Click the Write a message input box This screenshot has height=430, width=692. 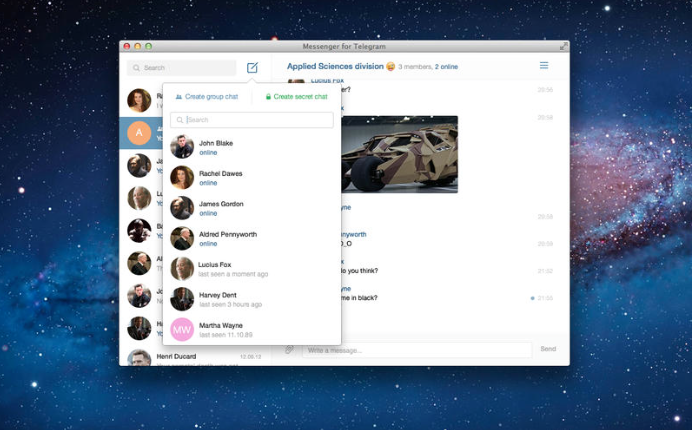pyautogui.click(x=417, y=350)
